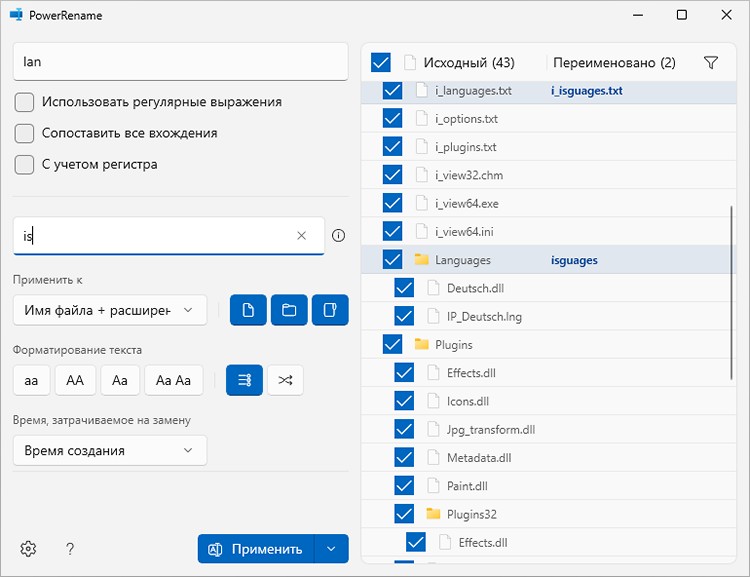Enable 'Использовать регулярные выражения' checkbox
Screen dimensions: 750x577
(x=24, y=102)
